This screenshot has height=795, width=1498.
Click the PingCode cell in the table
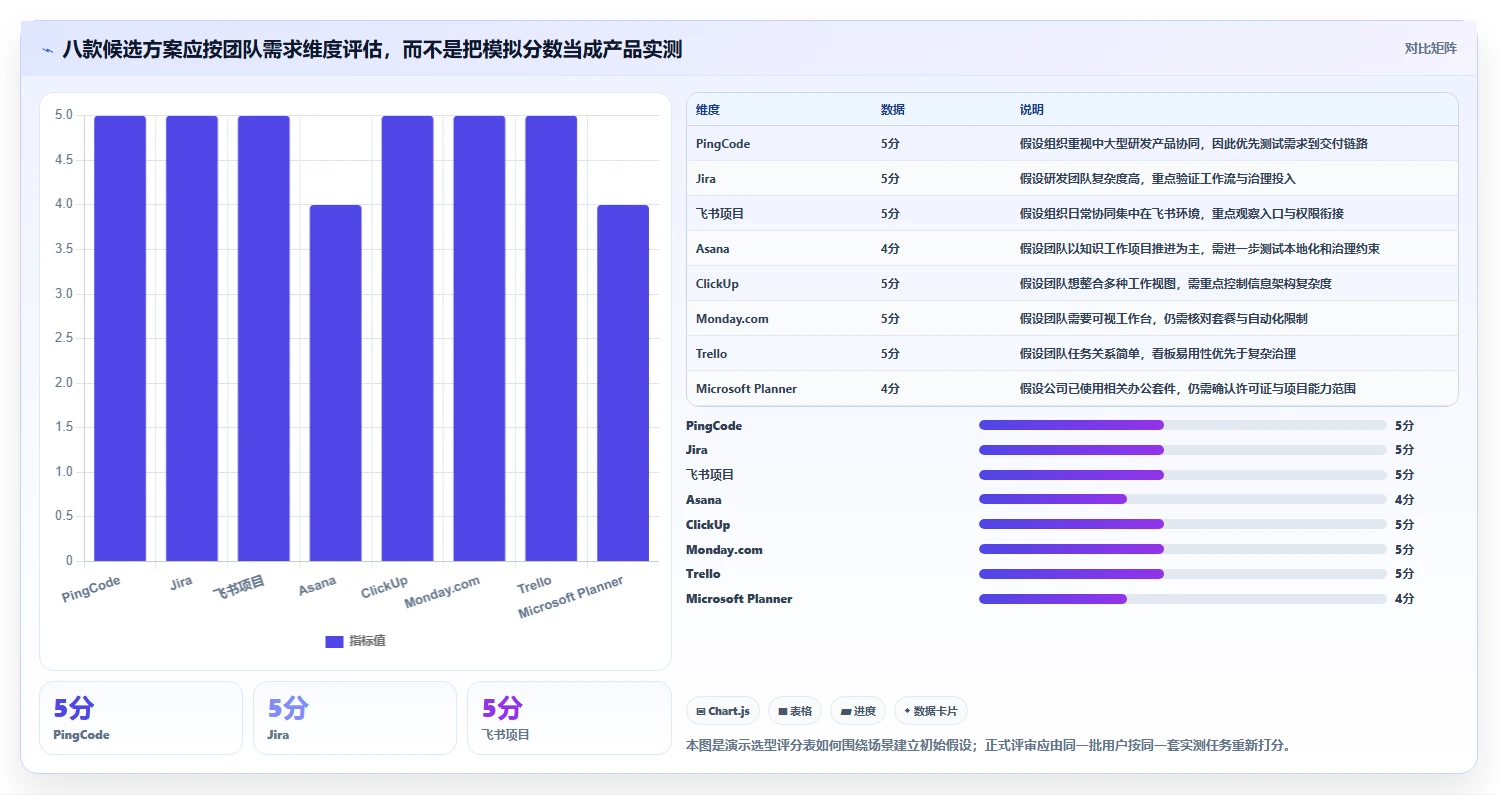[723, 144]
